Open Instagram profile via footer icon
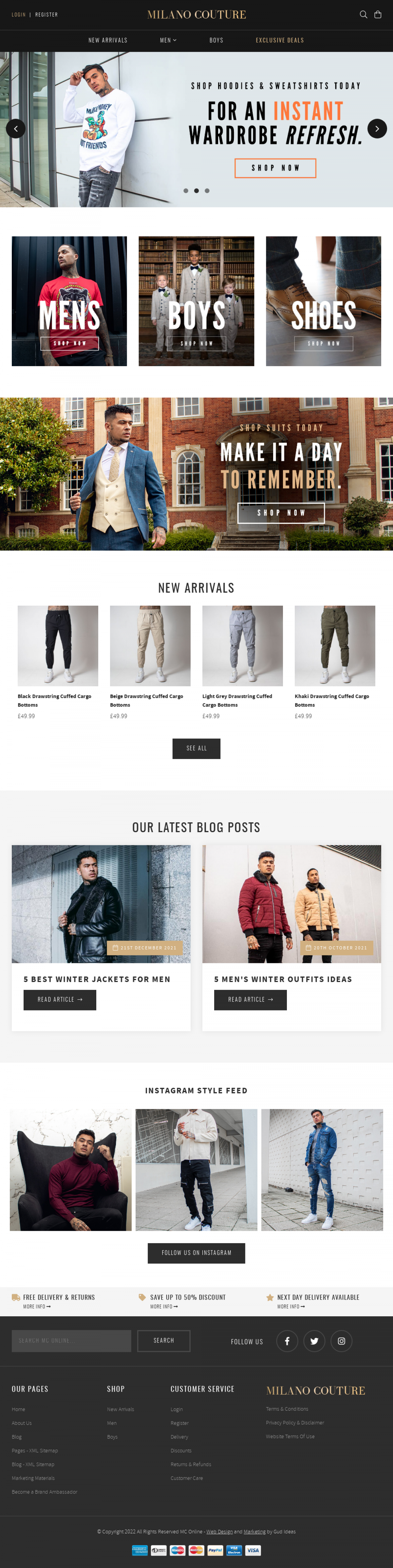The width and height of the screenshot is (393, 1568). coord(341,1341)
